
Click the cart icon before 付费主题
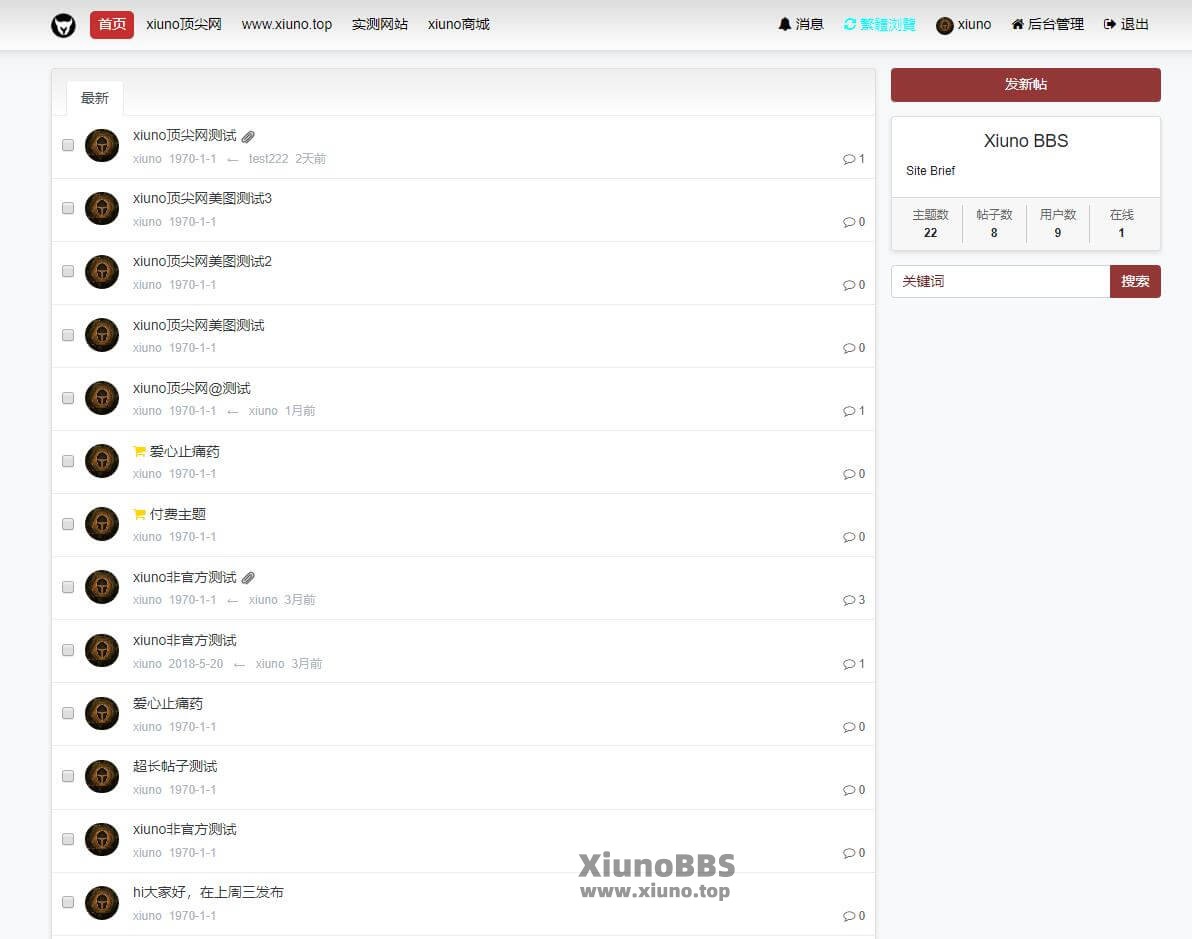click(139, 515)
